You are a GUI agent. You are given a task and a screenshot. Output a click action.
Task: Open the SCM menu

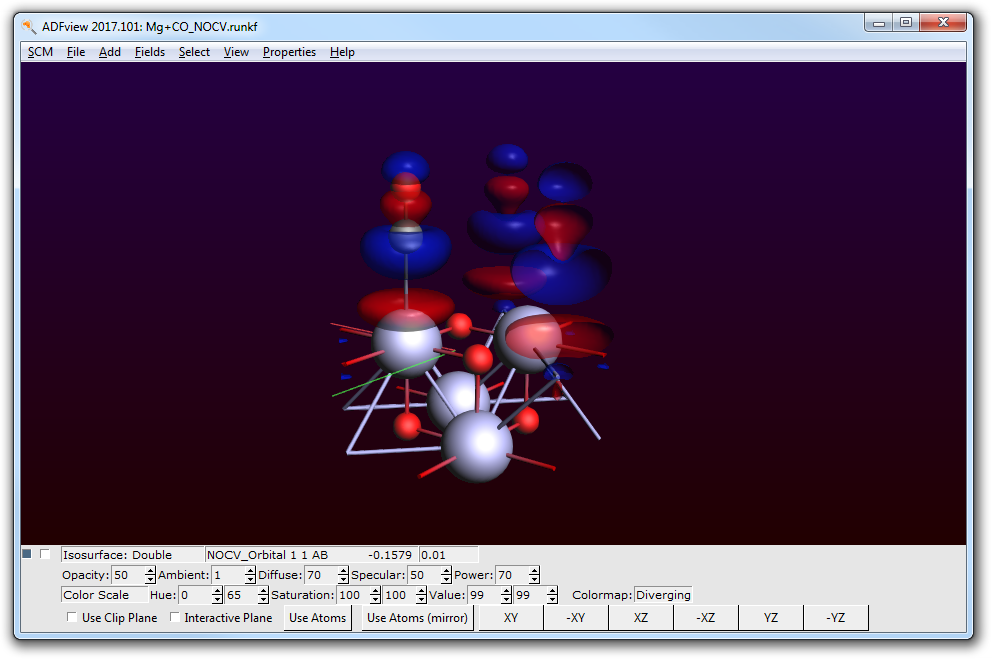pos(40,52)
